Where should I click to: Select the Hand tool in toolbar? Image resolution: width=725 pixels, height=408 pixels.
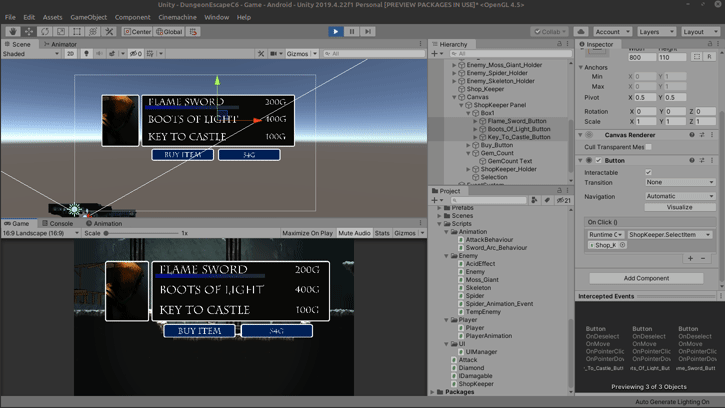(12, 31)
